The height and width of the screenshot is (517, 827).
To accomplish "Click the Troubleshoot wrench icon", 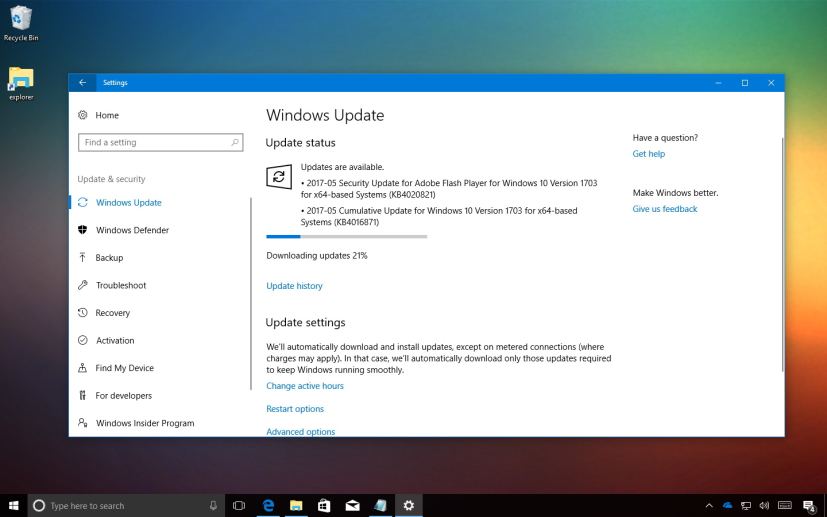I will pos(83,285).
